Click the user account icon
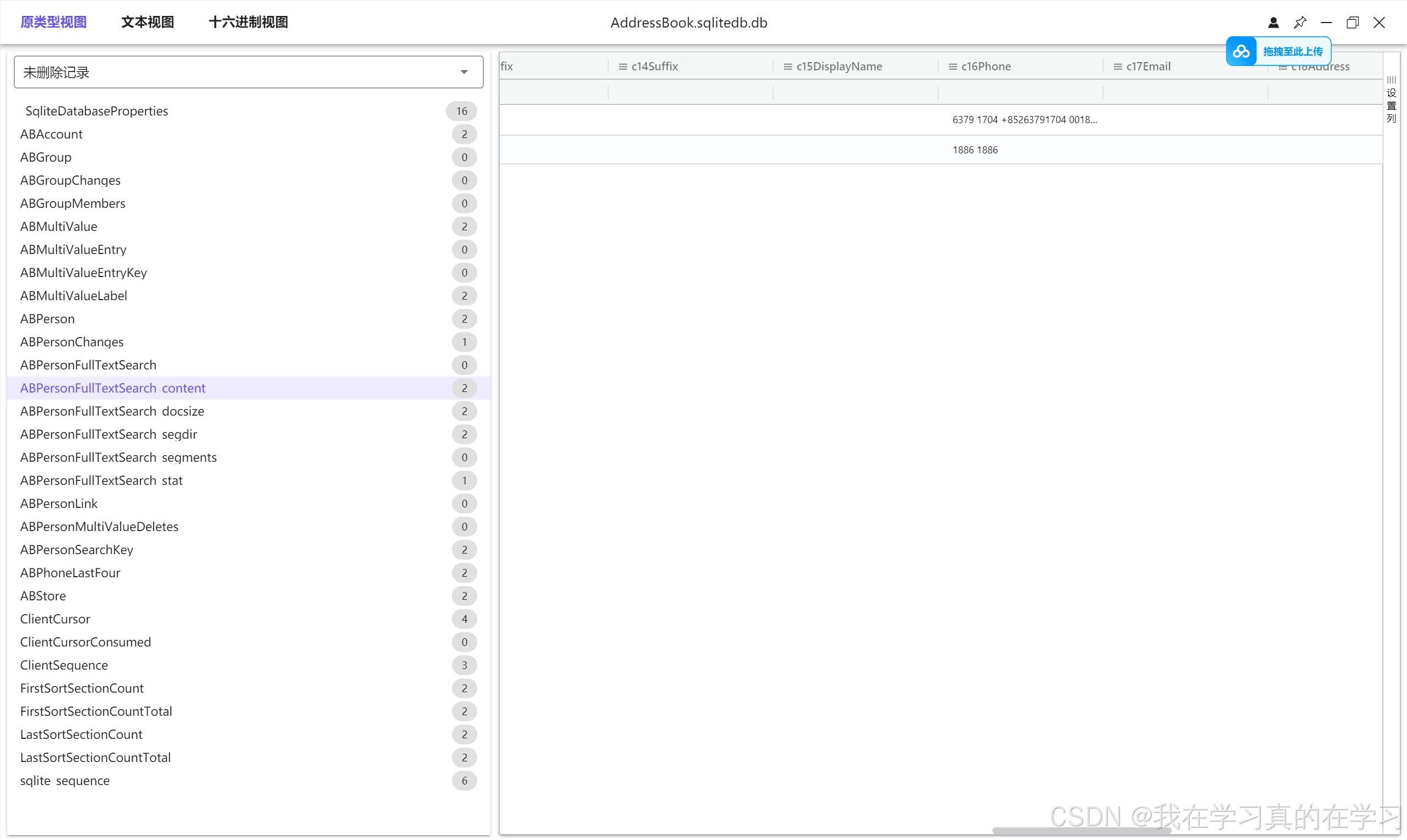The height and width of the screenshot is (840, 1407). 1273,23
